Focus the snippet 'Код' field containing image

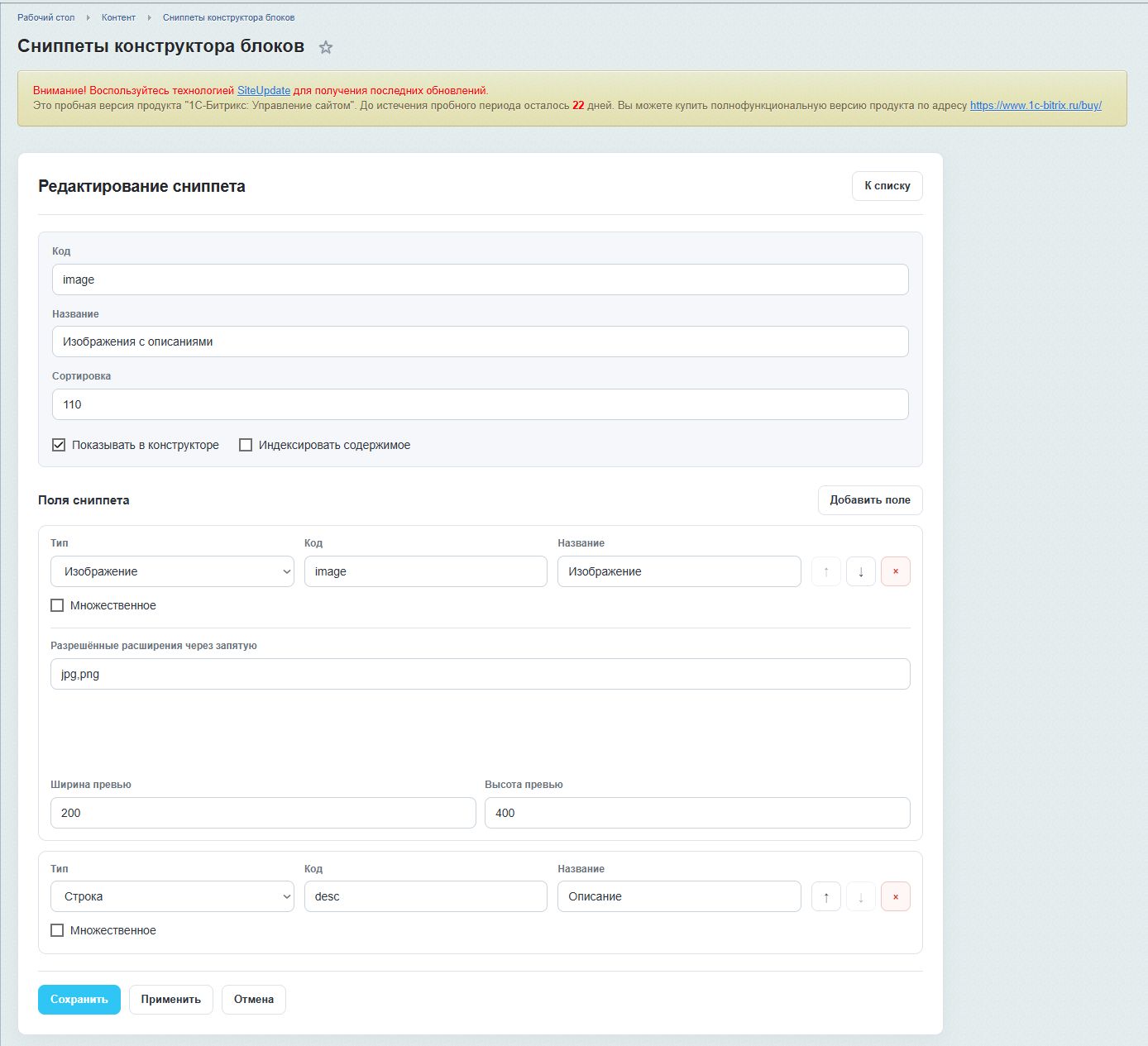[x=481, y=279]
